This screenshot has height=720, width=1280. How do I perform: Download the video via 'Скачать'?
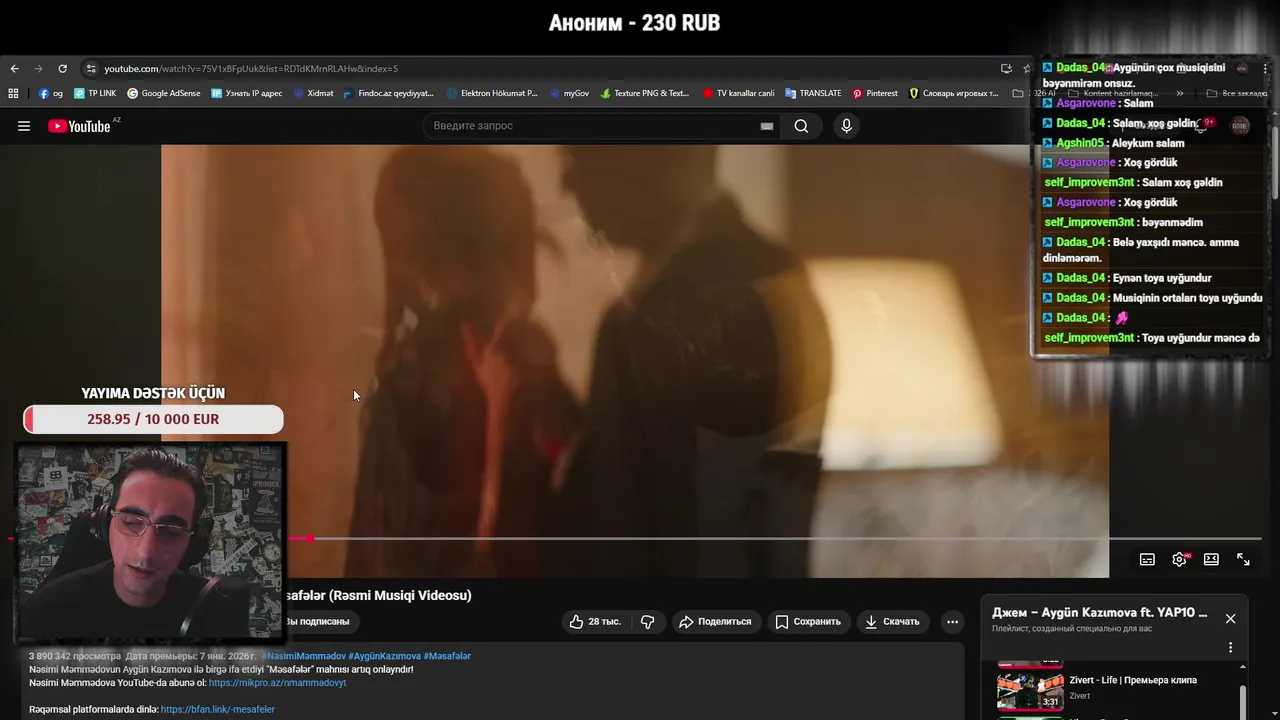click(x=892, y=621)
